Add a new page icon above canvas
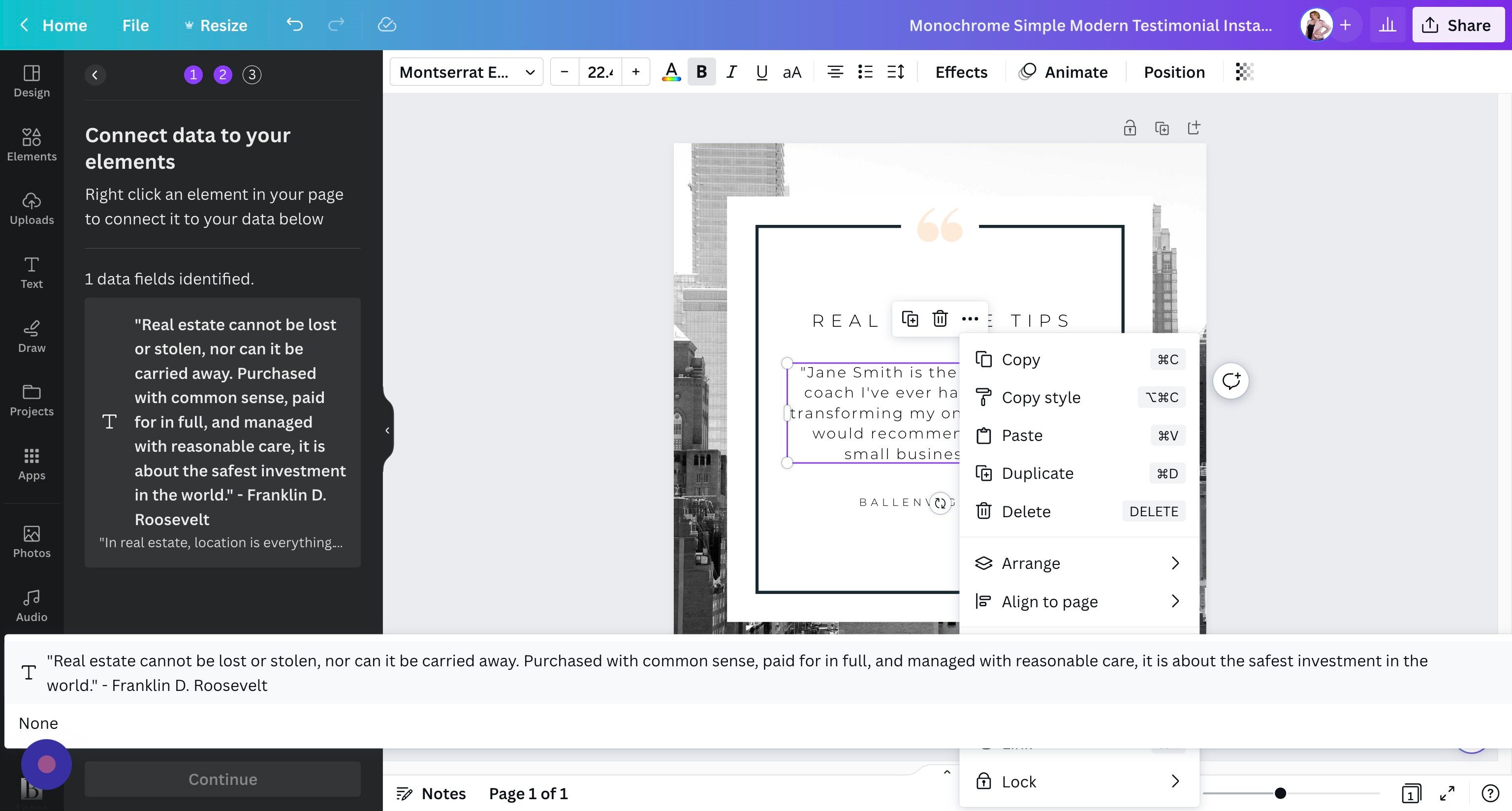This screenshot has height=811, width=1512. 1194,128
